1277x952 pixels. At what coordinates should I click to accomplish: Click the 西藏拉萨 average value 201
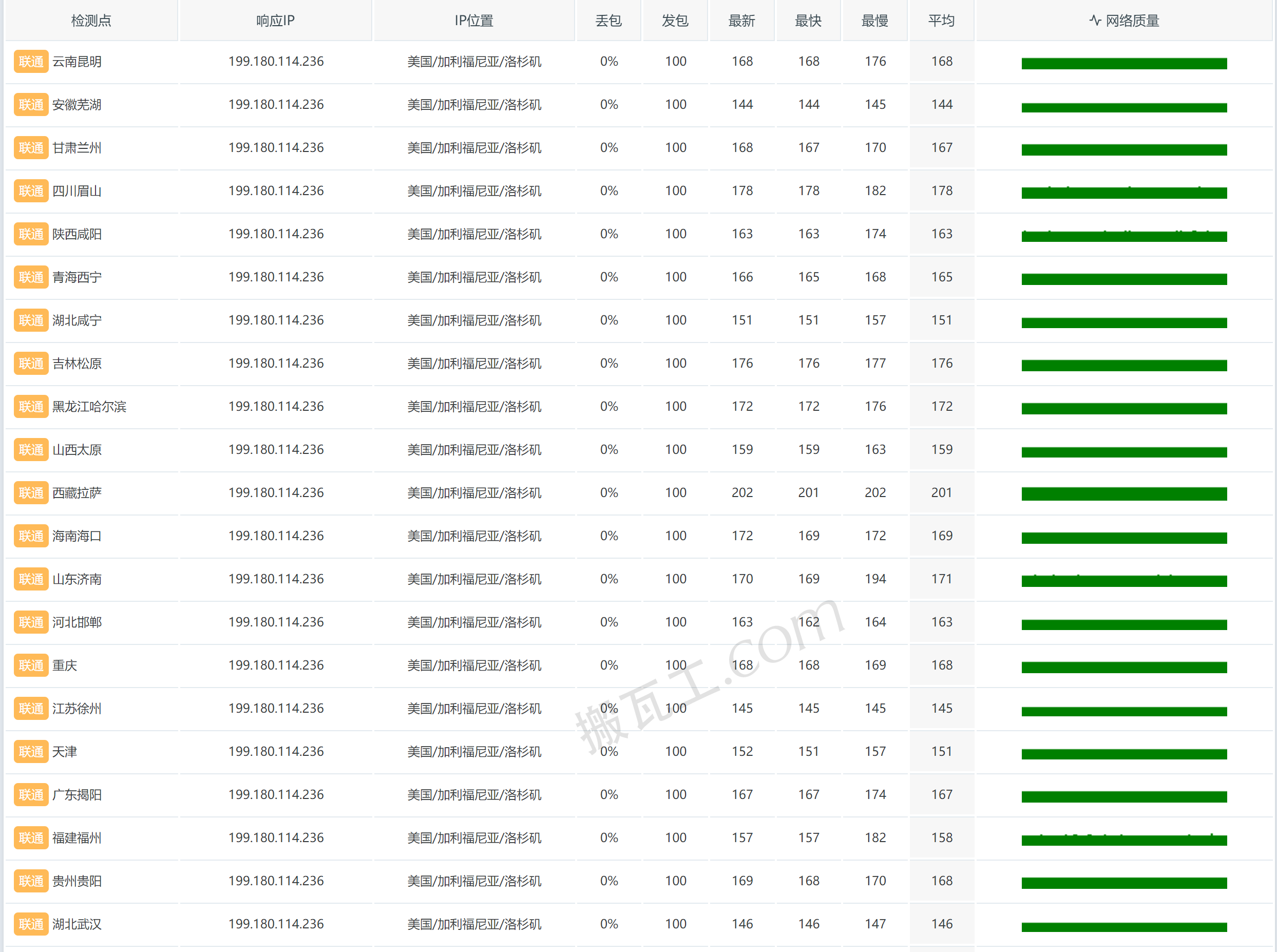[941, 493]
